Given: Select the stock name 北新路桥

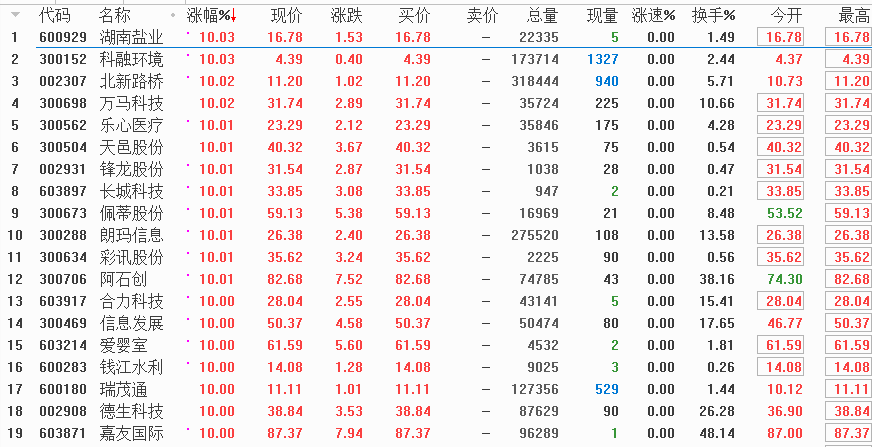Looking at the screenshot, I should (131, 81).
